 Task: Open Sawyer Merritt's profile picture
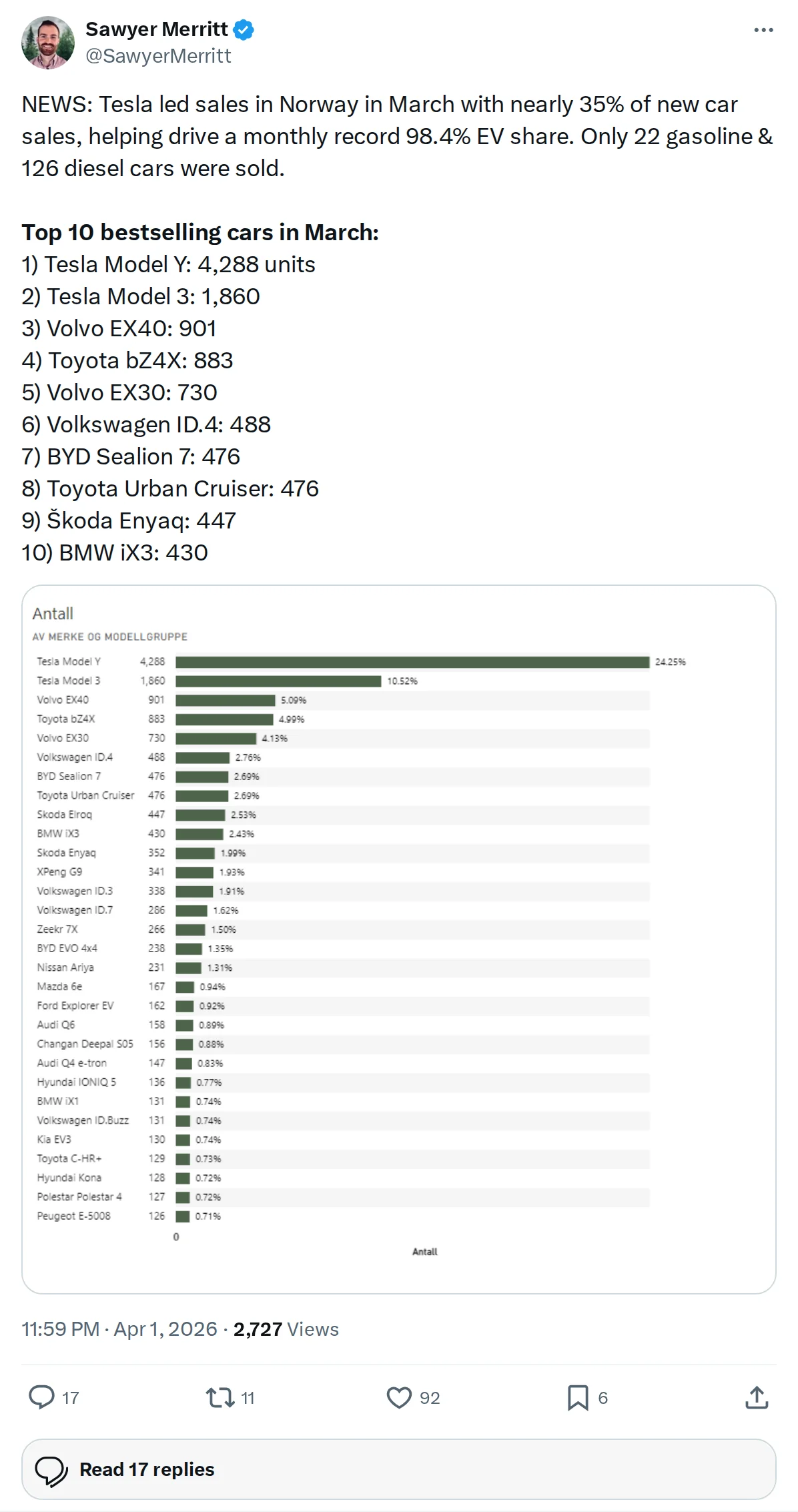[47, 43]
